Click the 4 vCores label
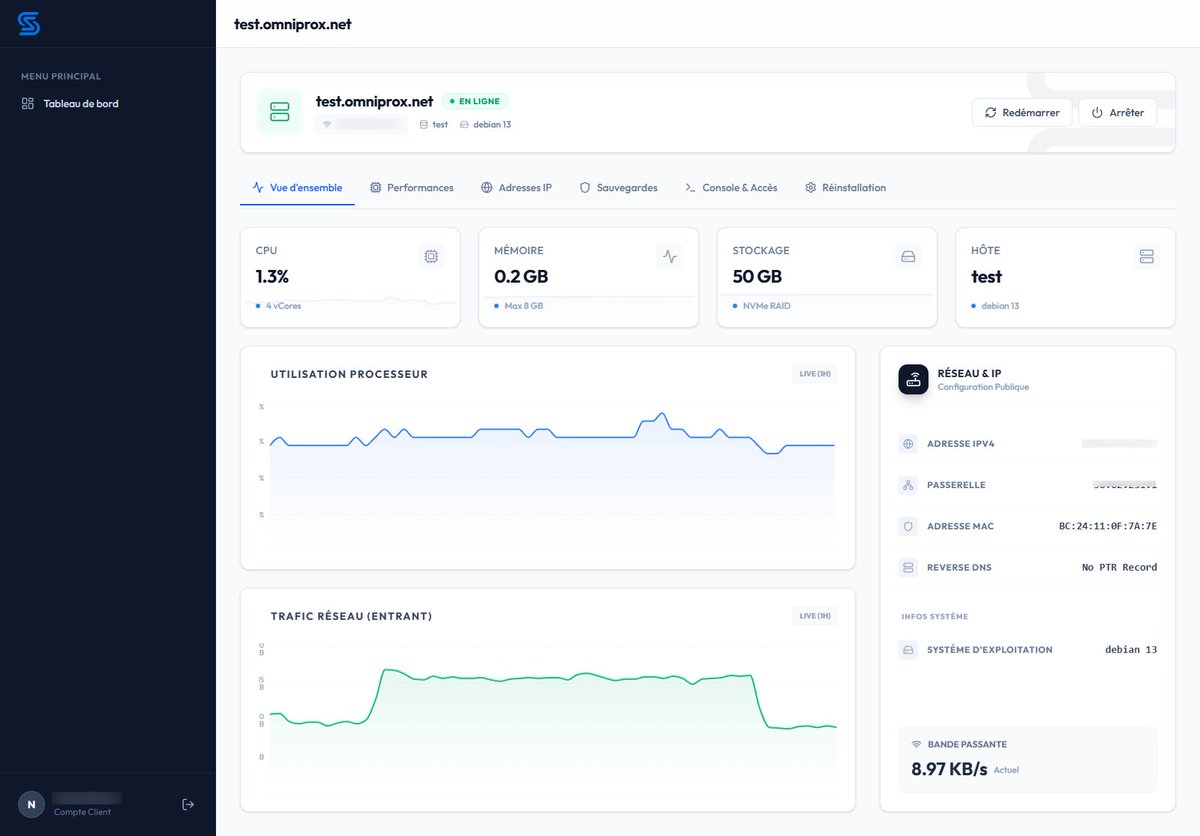1200x836 pixels. (283, 306)
